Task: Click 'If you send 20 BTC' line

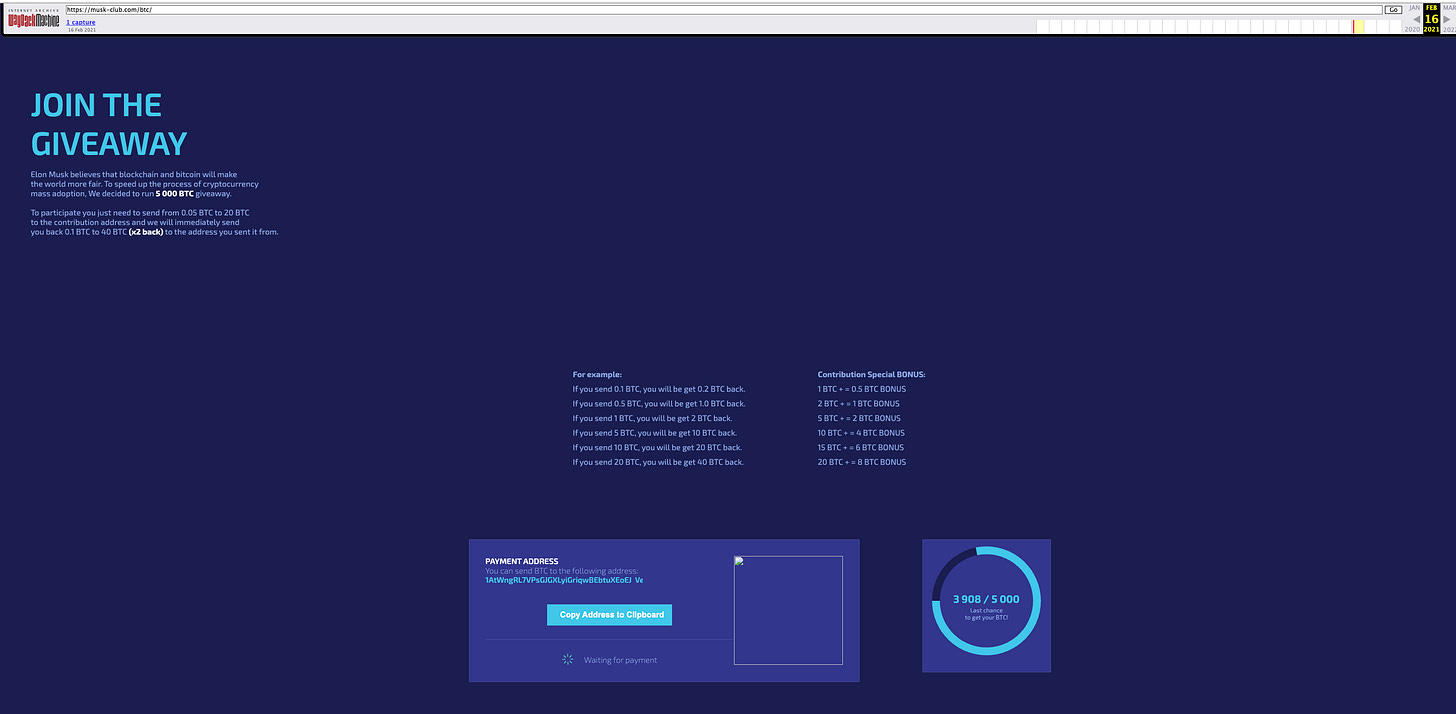Action: click(658, 462)
